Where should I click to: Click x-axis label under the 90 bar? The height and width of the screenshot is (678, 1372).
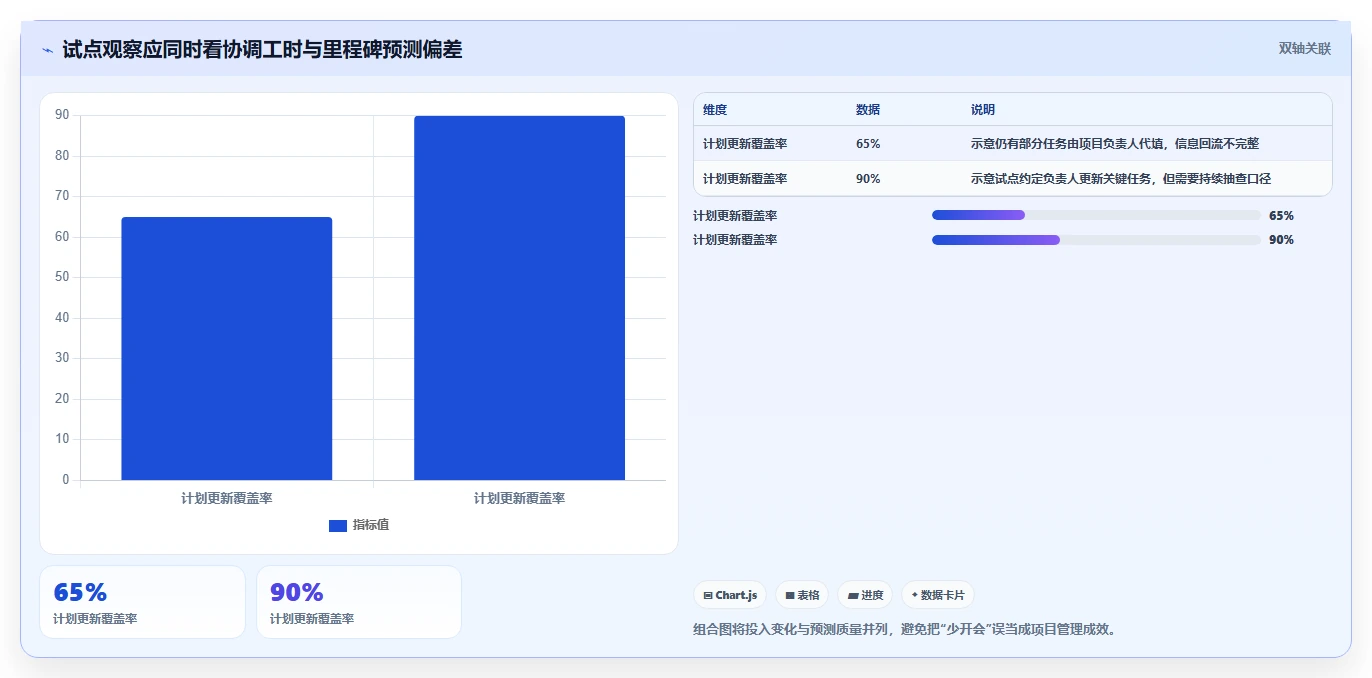click(519, 498)
